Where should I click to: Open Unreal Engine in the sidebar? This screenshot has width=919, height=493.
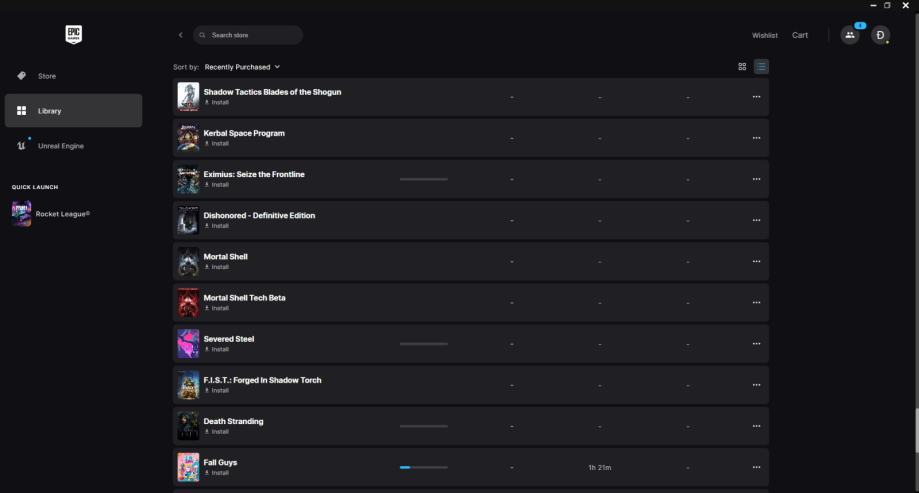[60, 146]
